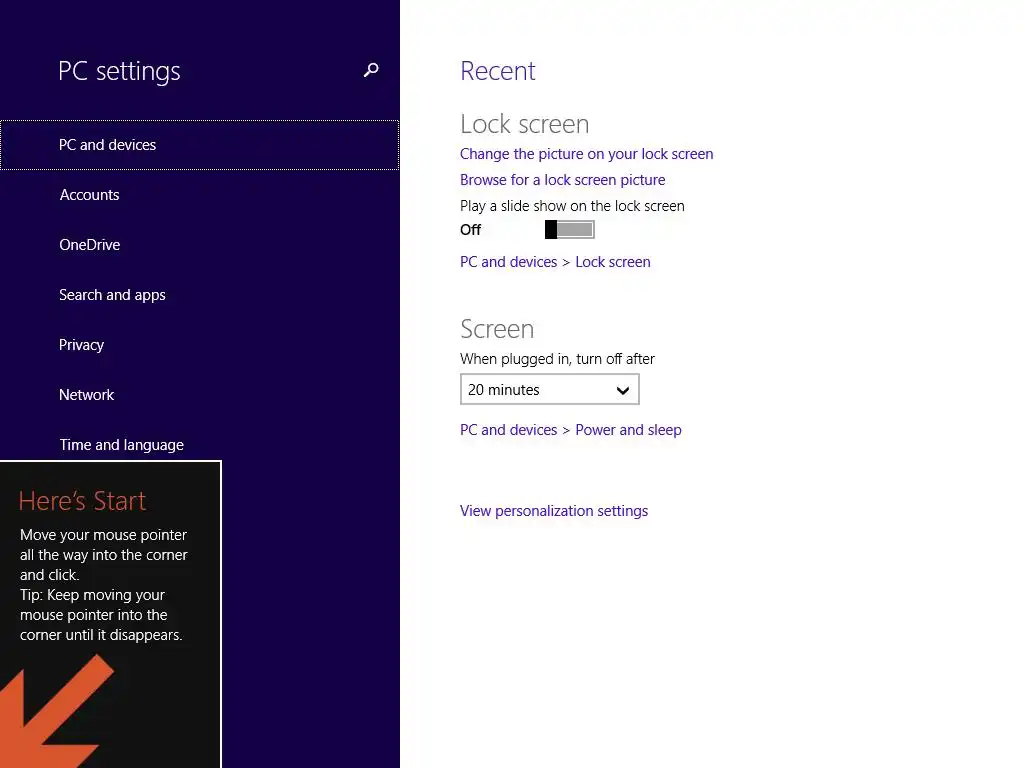Open Search and apps settings
This screenshot has height=768, width=1024.
112,295
